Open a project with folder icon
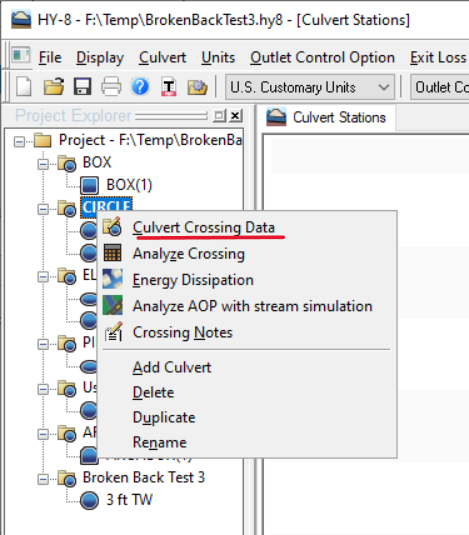The width and height of the screenshot is (469, 535). [54, 87]
